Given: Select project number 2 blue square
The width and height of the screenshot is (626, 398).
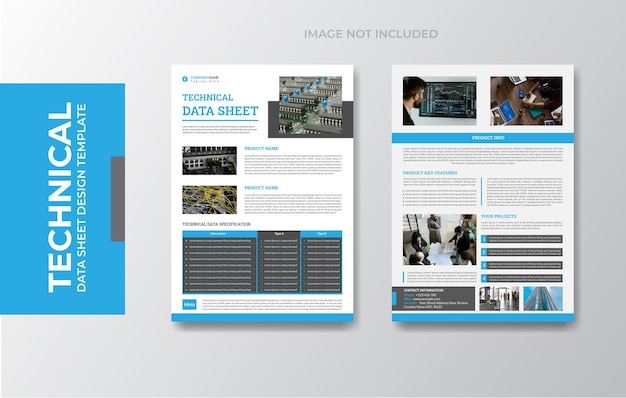Looking at the screenshot, I should [484, 252].
